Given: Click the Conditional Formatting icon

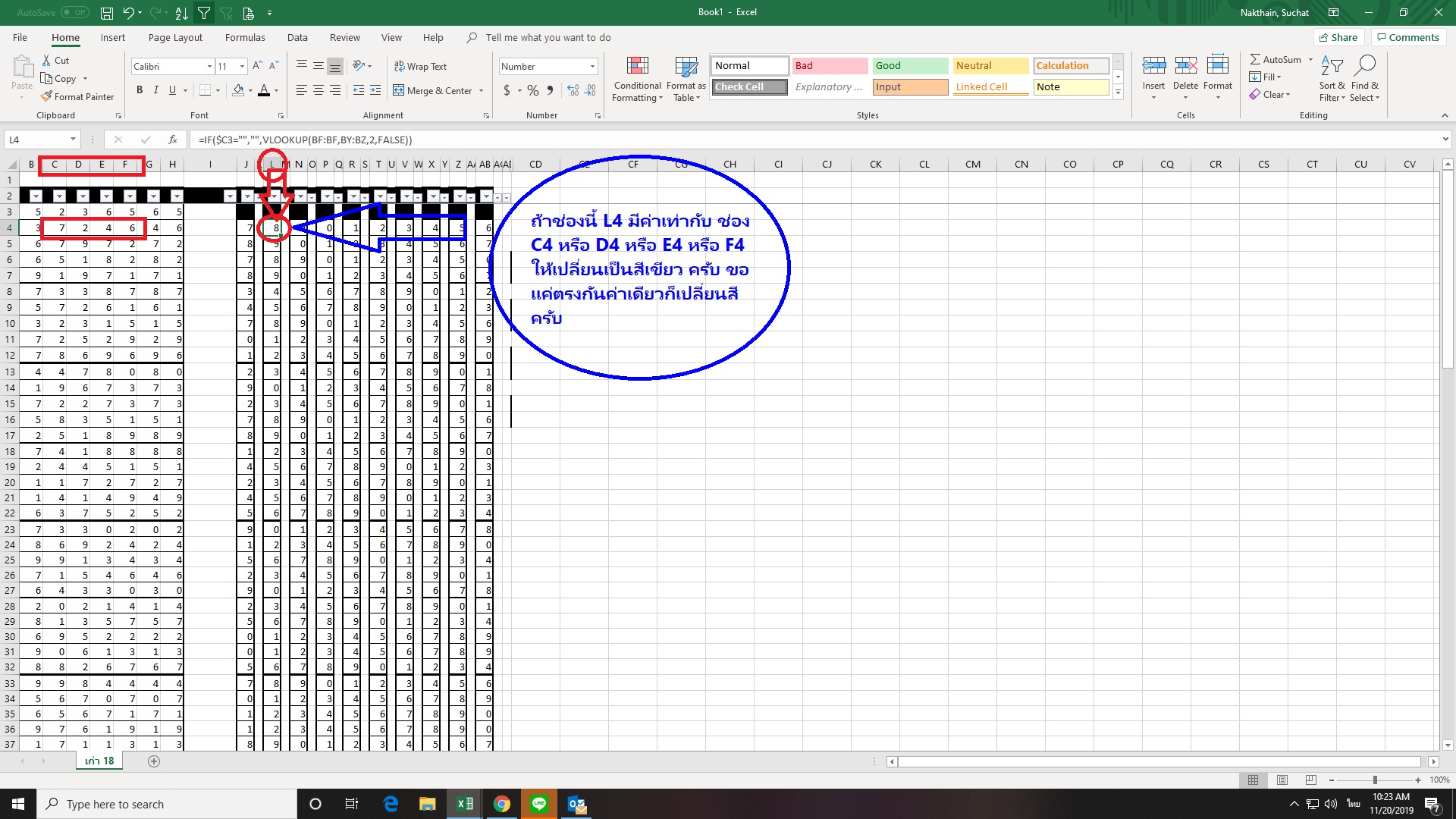Looking at the screenshot, I should tap(637, 67).
